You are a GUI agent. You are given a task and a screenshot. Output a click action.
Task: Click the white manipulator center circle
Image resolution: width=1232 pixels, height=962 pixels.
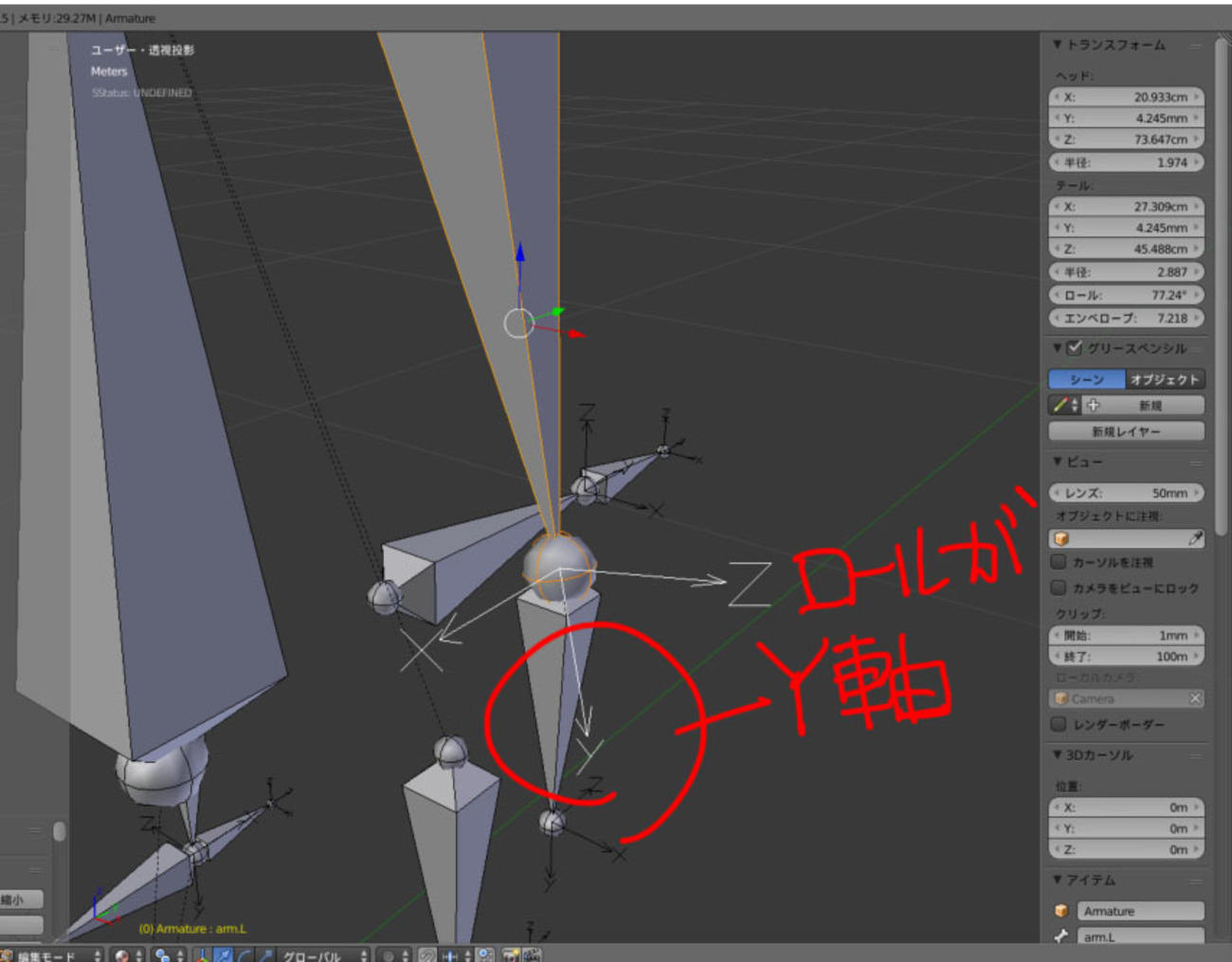518,323
